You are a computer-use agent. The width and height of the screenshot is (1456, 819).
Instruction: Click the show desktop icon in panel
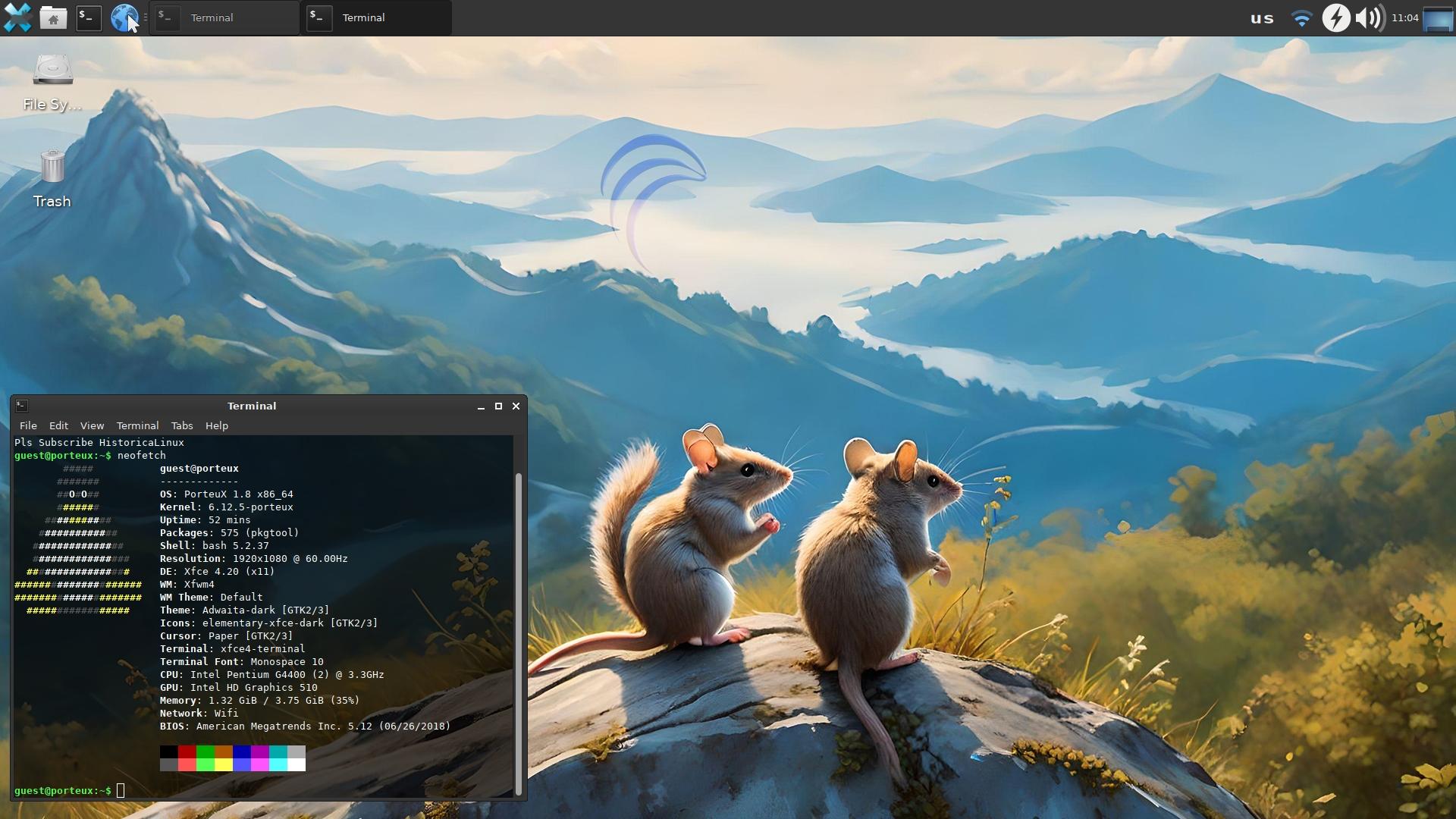[x=1438, y=17]
